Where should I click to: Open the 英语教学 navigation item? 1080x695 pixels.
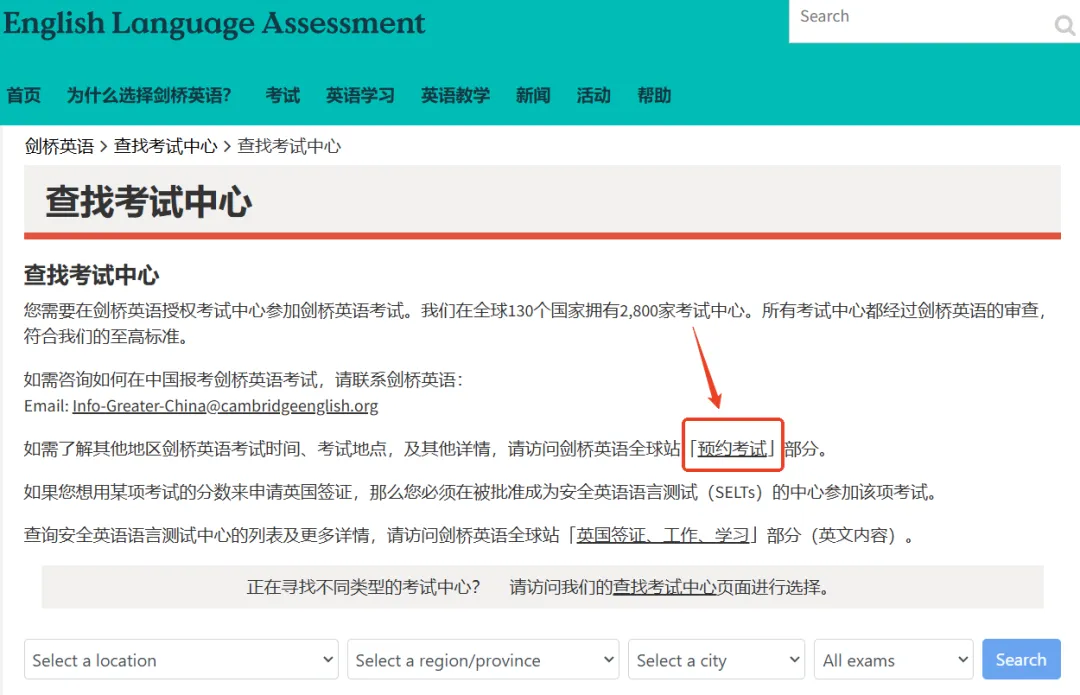(455, 95)
